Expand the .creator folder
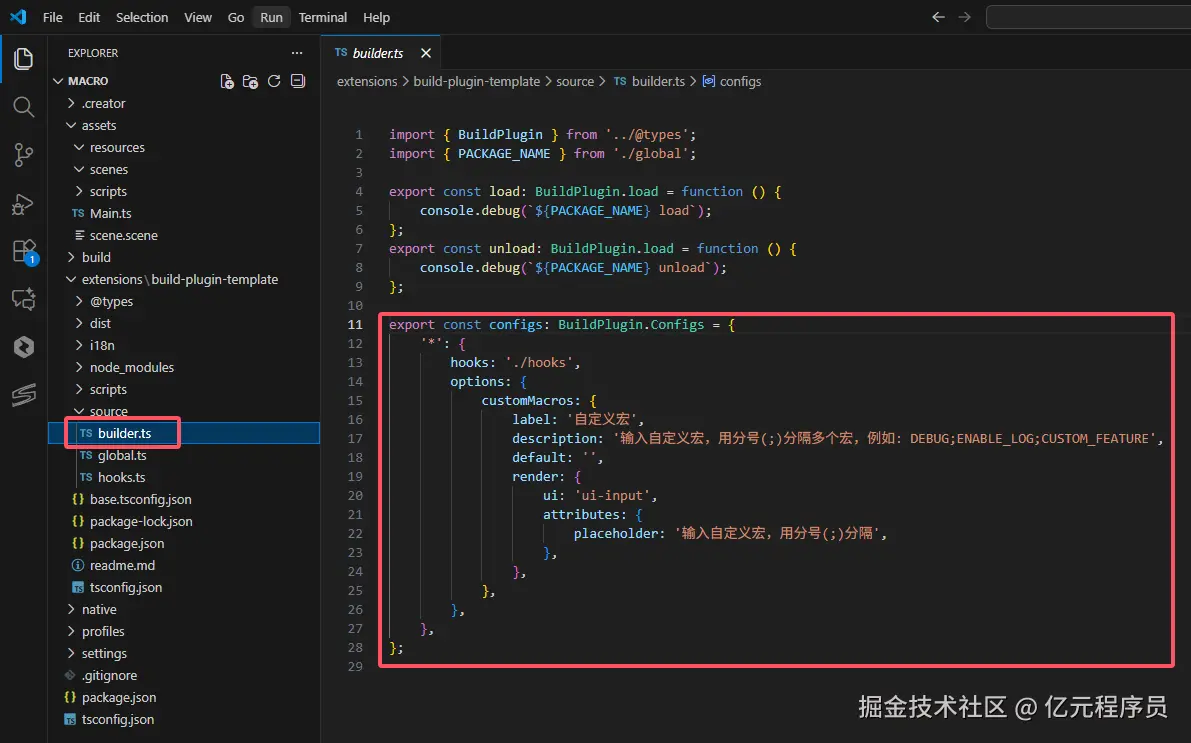 104,103
